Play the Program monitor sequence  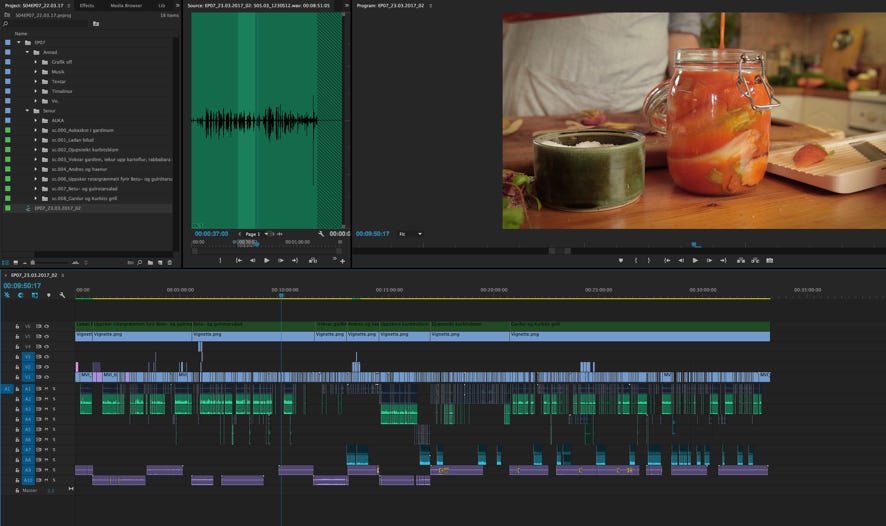[695, 260]
